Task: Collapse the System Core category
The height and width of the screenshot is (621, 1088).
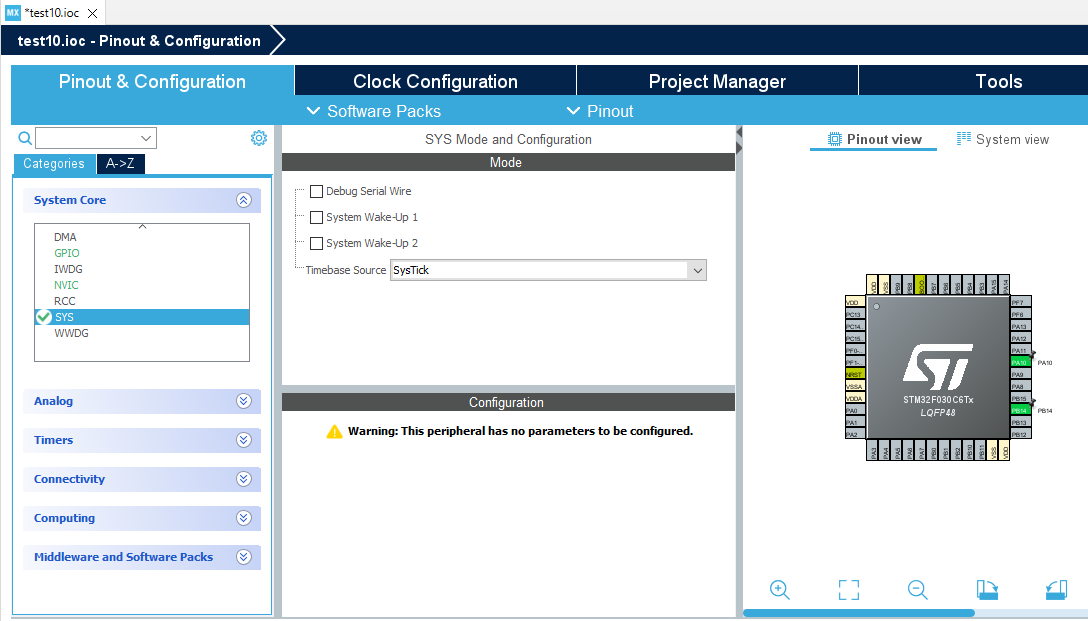Action: [x=243, y=200]
